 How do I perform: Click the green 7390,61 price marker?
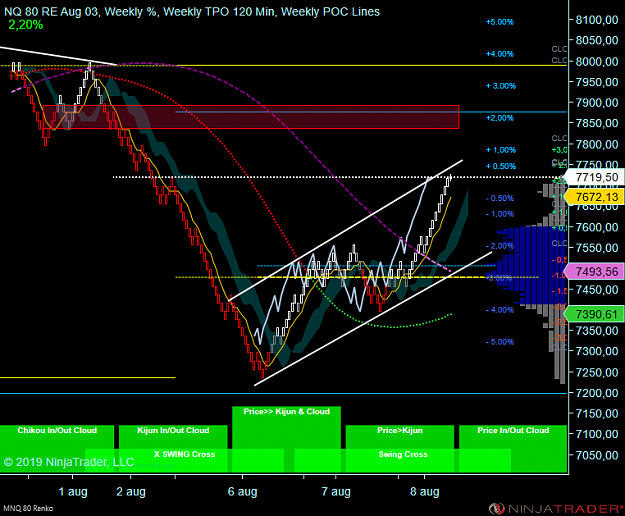click(x=596, y=314)
